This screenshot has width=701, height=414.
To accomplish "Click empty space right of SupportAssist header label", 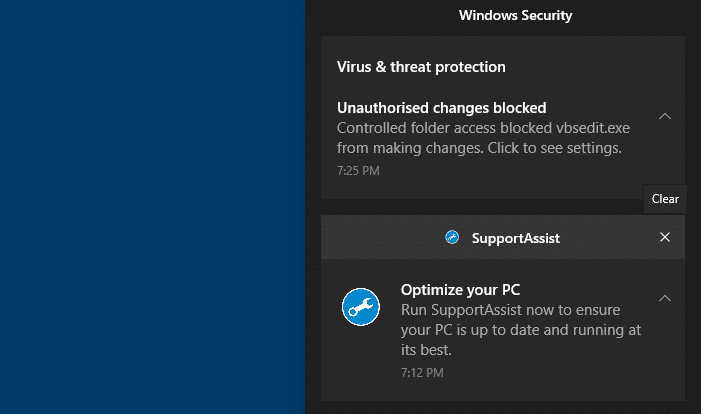I will (x=608, y=237).
